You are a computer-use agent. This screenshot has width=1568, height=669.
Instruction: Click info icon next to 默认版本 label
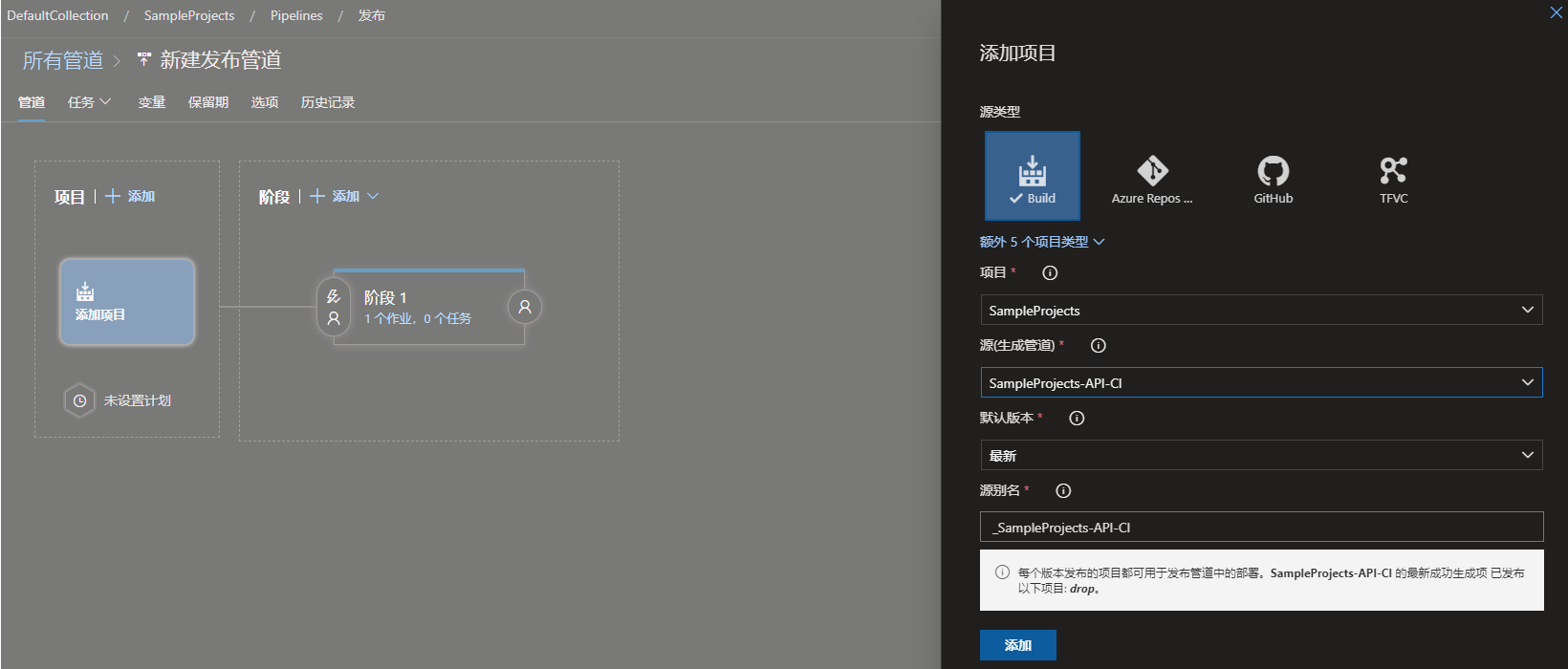point(1077,418)
